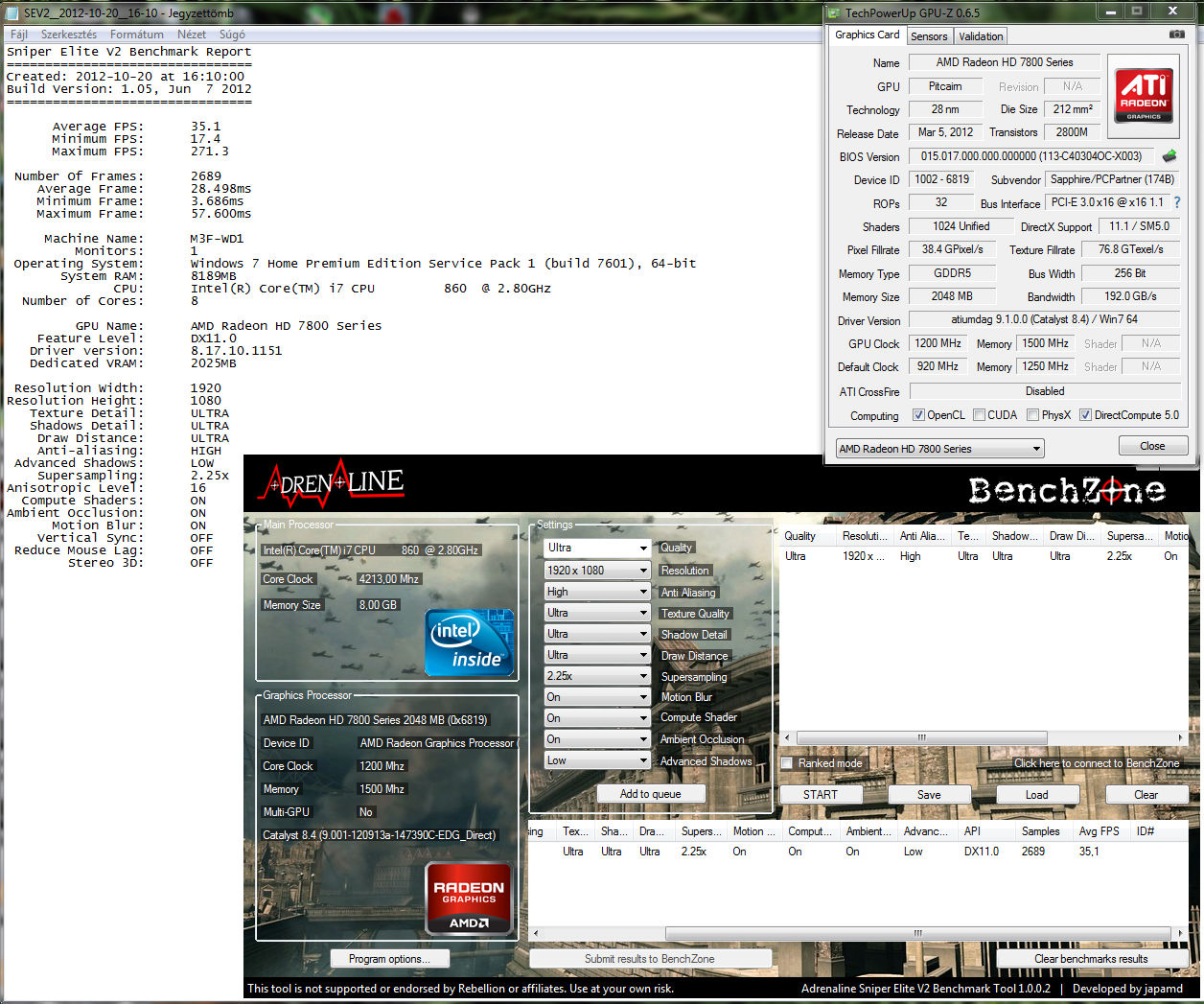Toggle the CUDA checkbox
This screenshot has height=1004, width=1204.
[979, 415]
